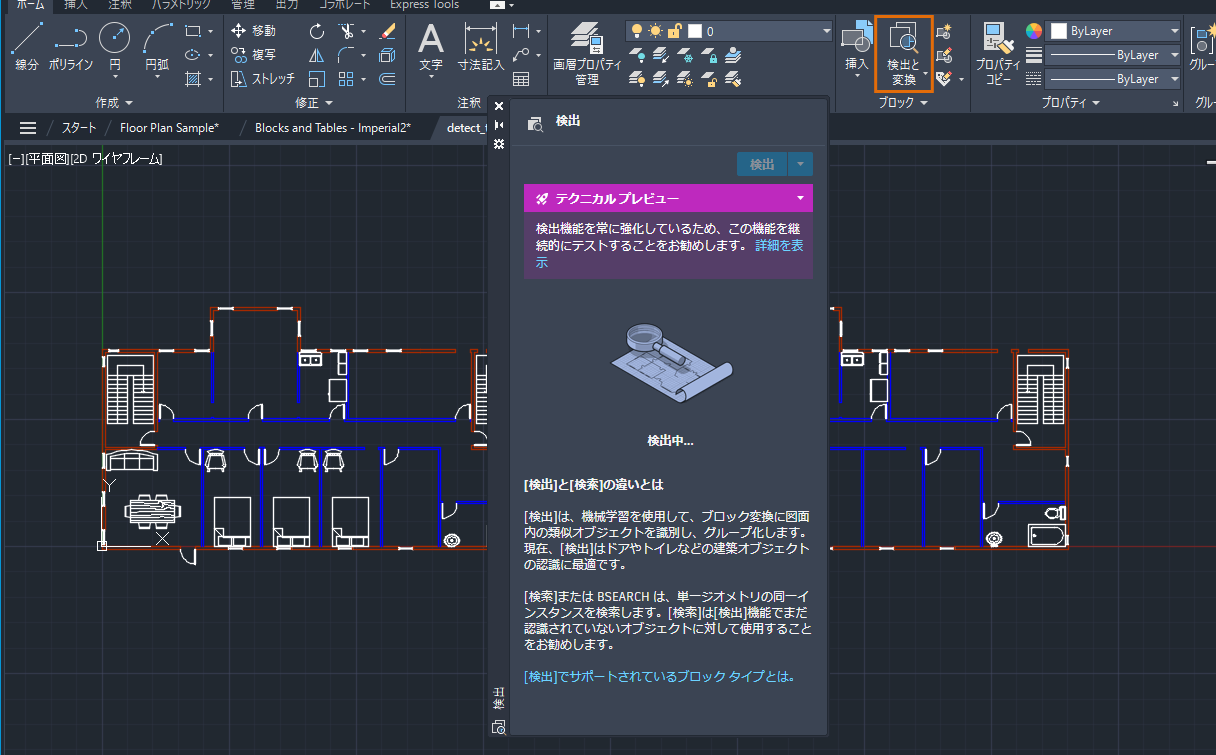The height and width of the screenshot is (755, 1216).
Task: Open the supported block types link
Action: click(660, 677)
